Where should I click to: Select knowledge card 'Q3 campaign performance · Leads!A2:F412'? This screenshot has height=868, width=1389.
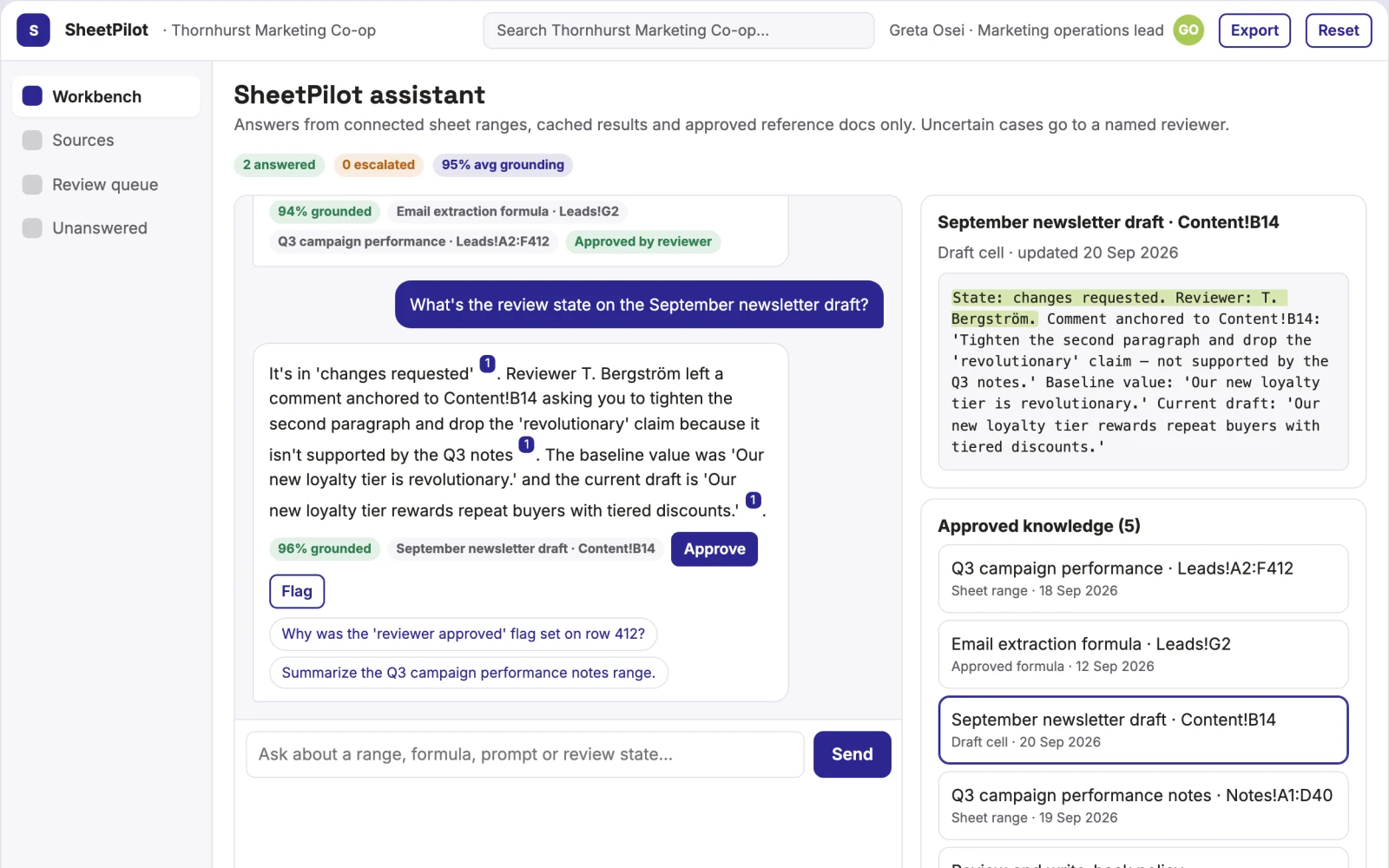(1142, 579)
